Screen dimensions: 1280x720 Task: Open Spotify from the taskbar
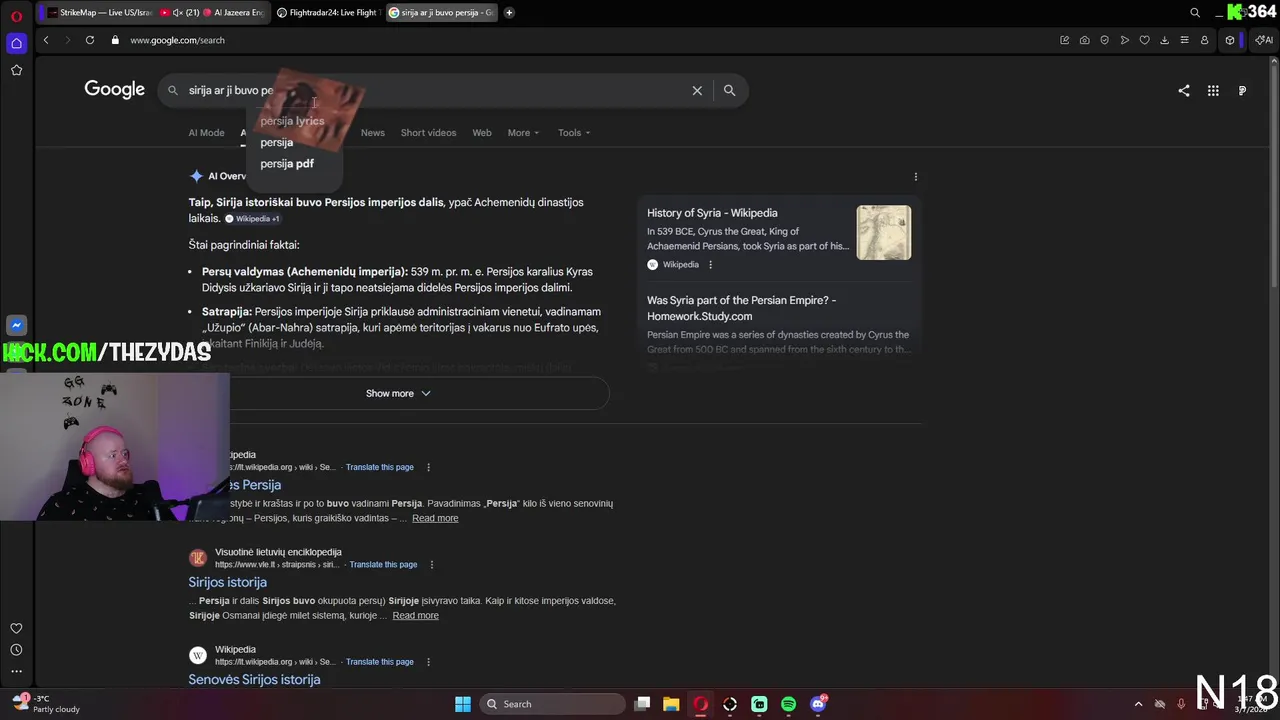point(789,704)
